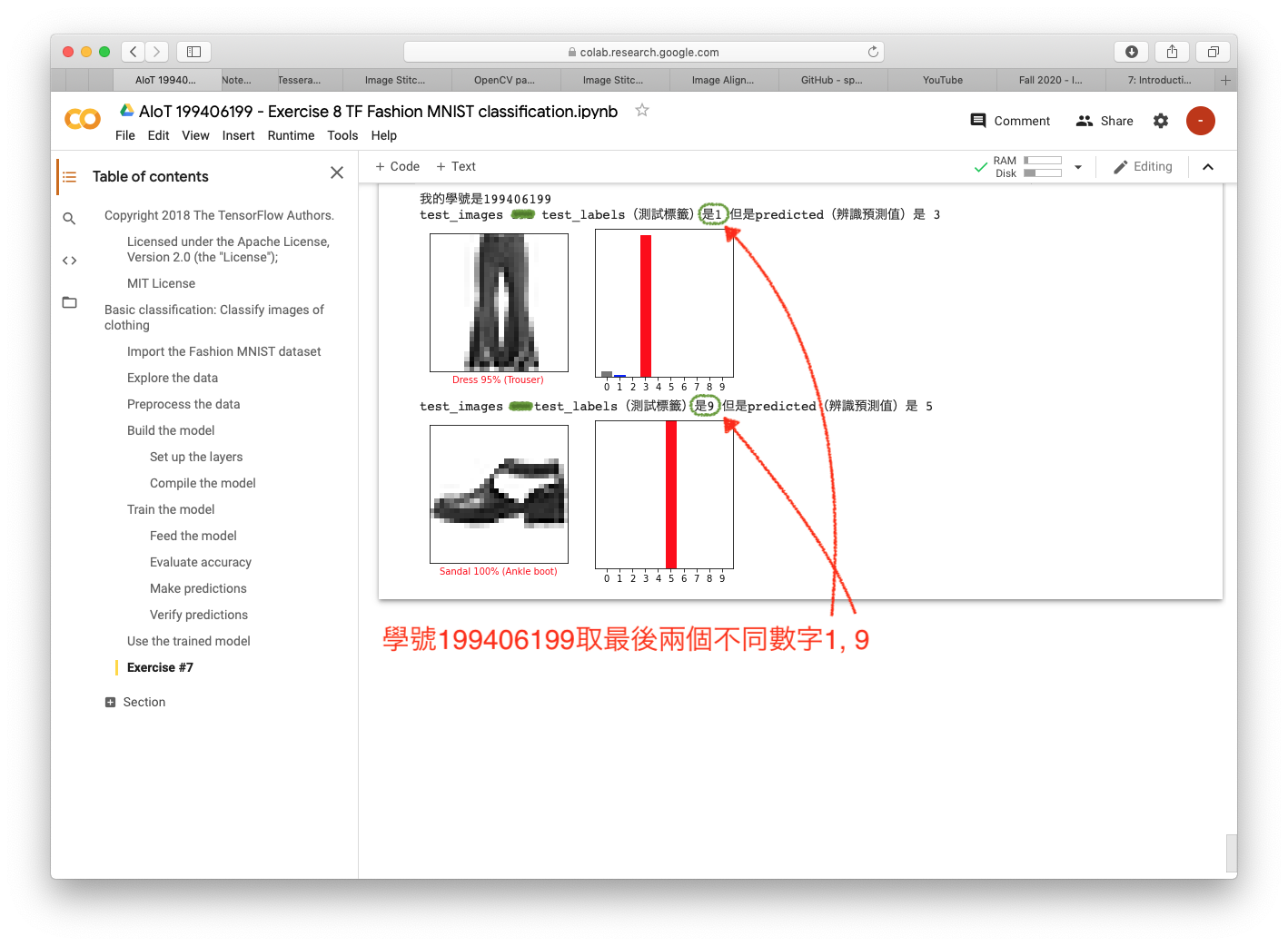1288x946 pixels.
Task: Reload the page
Action: 873,52
